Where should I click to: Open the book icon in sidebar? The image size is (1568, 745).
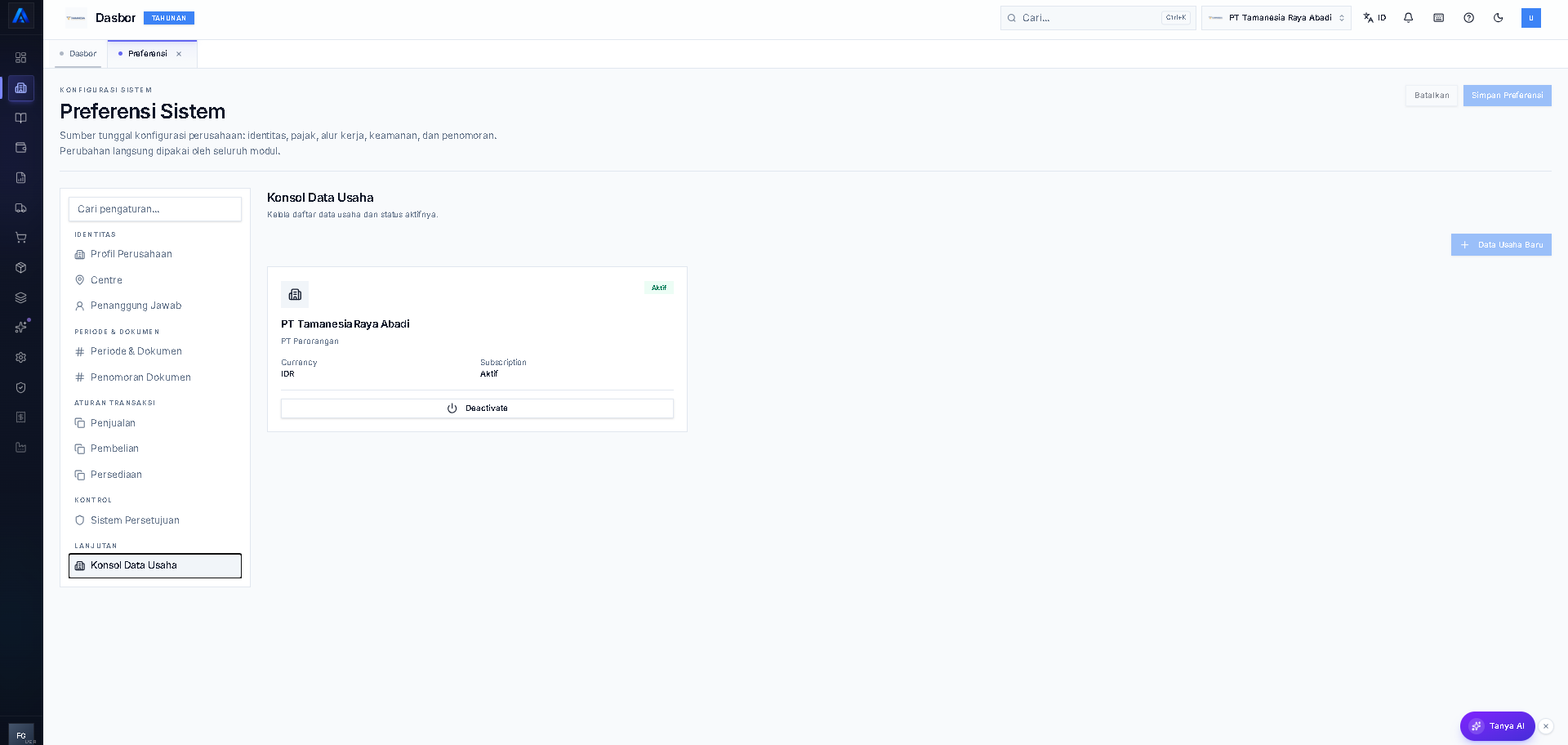tap(21, 118)
